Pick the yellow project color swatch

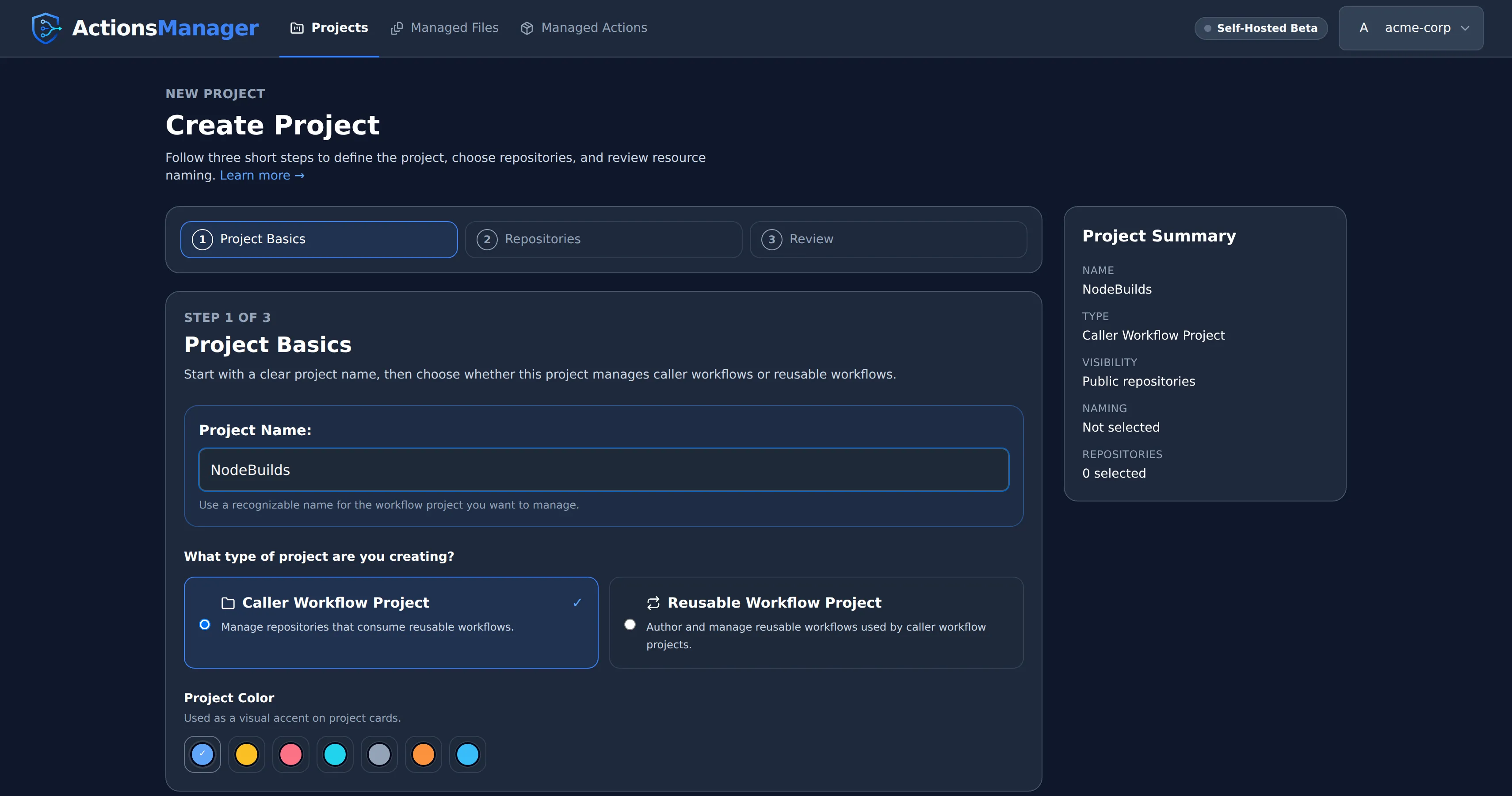(247, 754)
